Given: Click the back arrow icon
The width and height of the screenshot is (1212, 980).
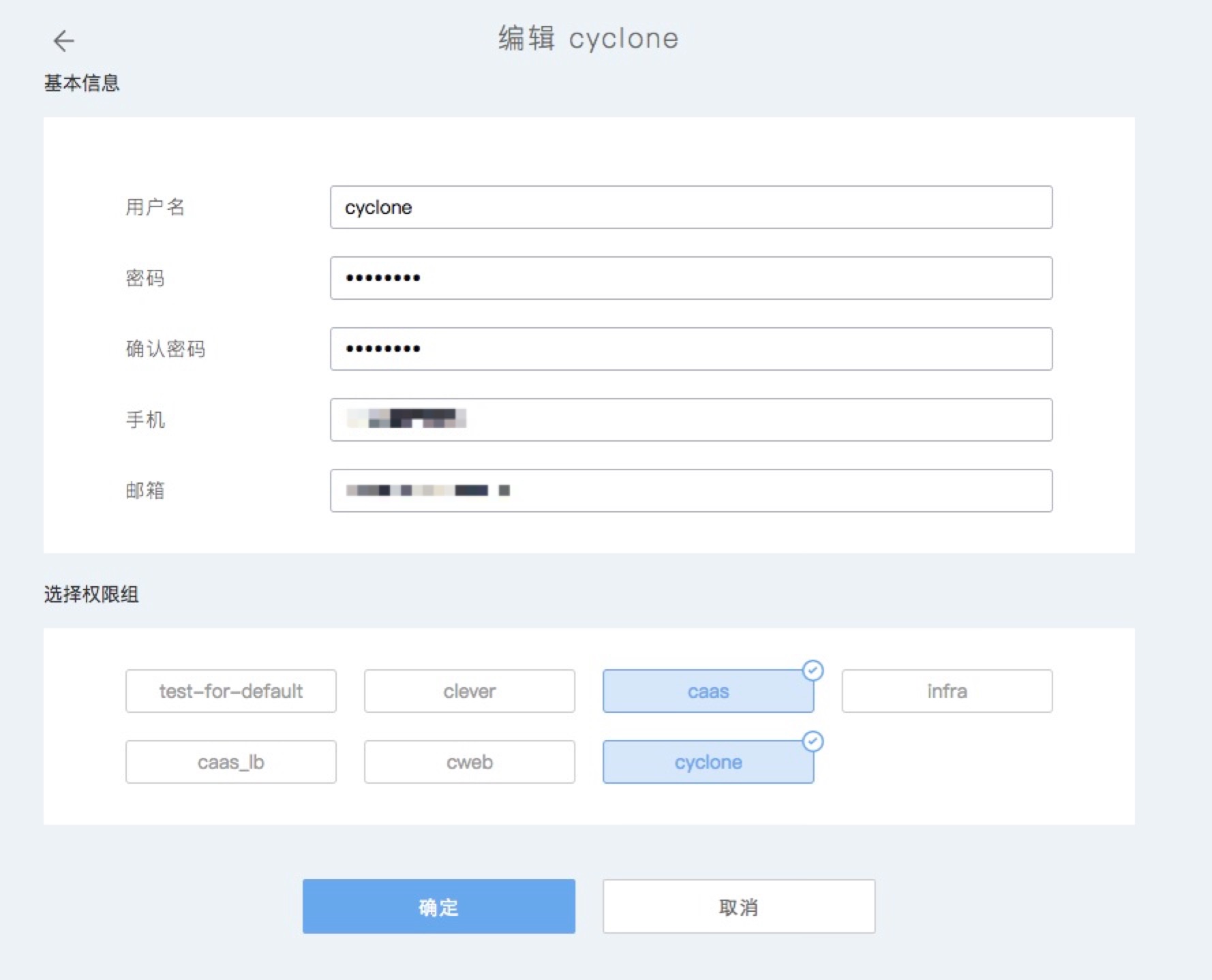Looking at the screenshot, I should [x=63, y=41].
